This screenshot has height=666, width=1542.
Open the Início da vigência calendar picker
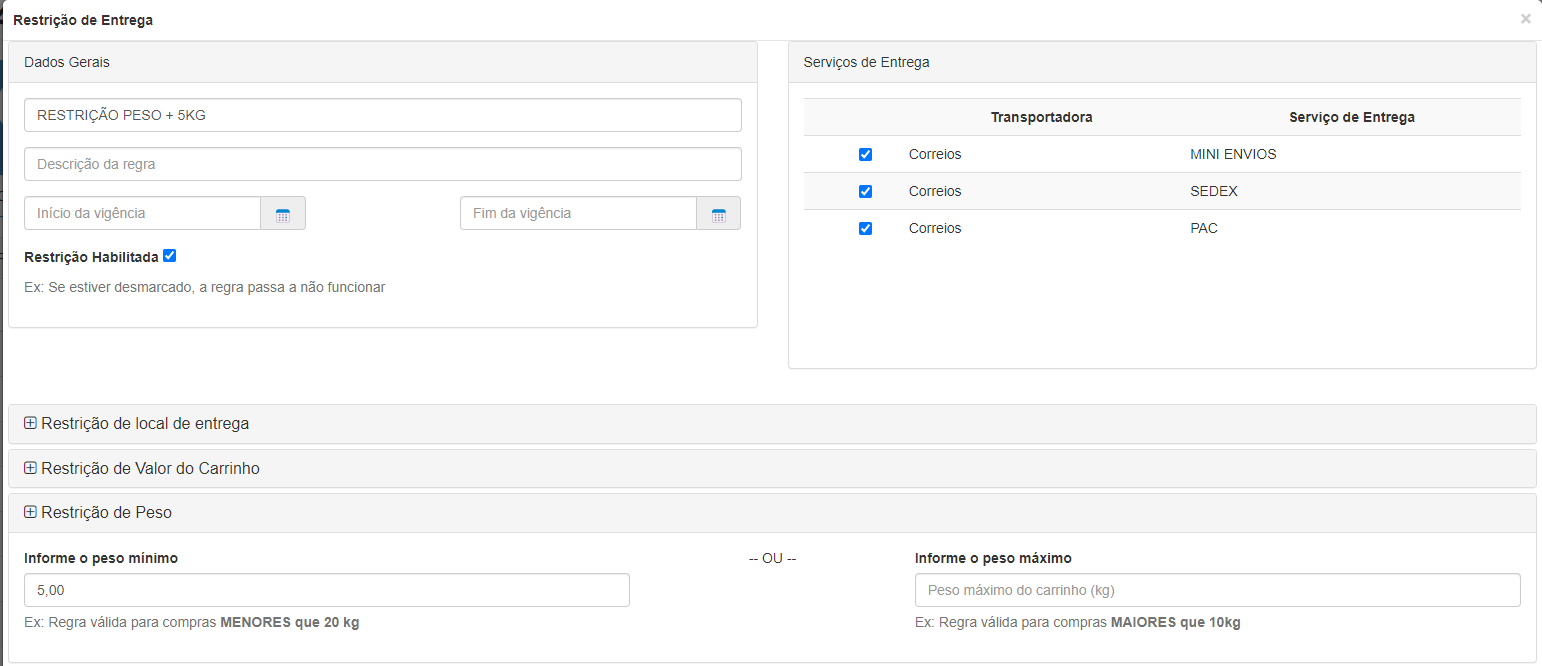(283, 214)
